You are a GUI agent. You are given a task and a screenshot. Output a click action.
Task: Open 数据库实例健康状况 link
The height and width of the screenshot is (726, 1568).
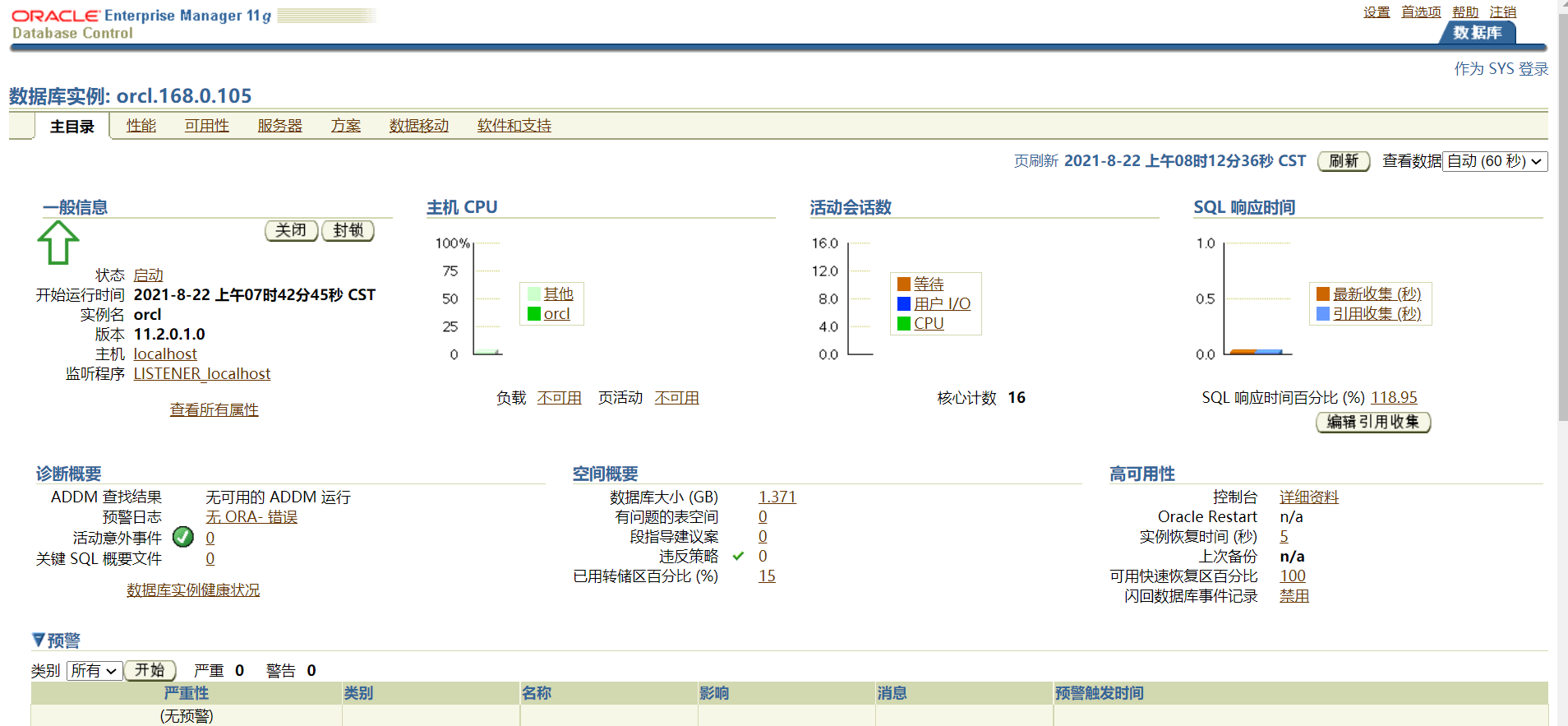click(193, 590)
